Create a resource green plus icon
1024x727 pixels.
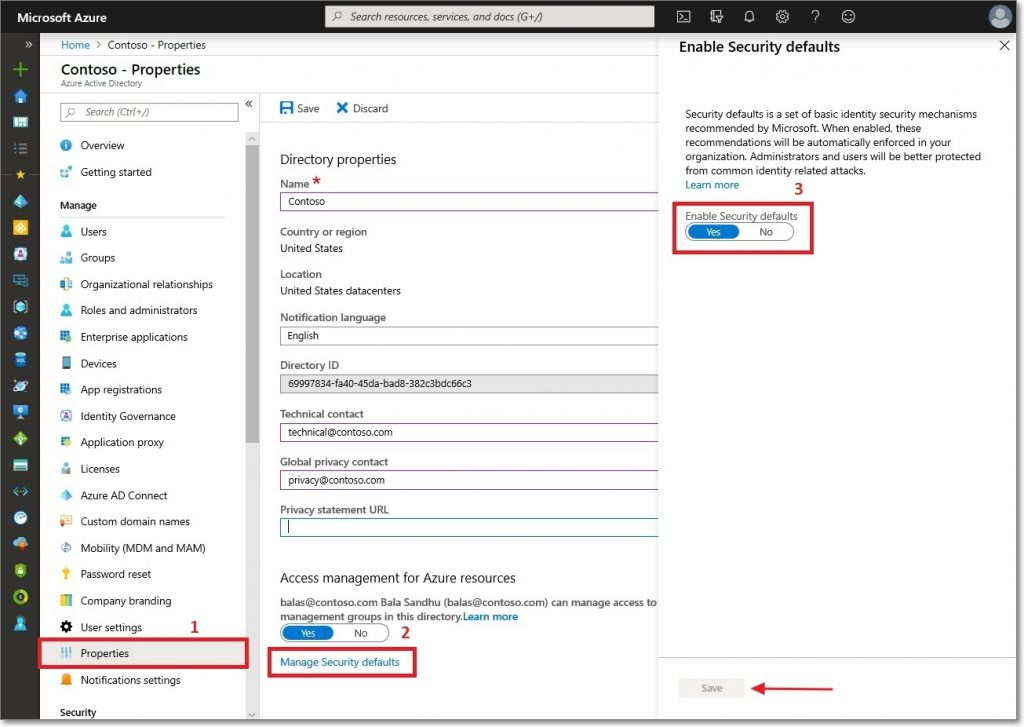20,69
